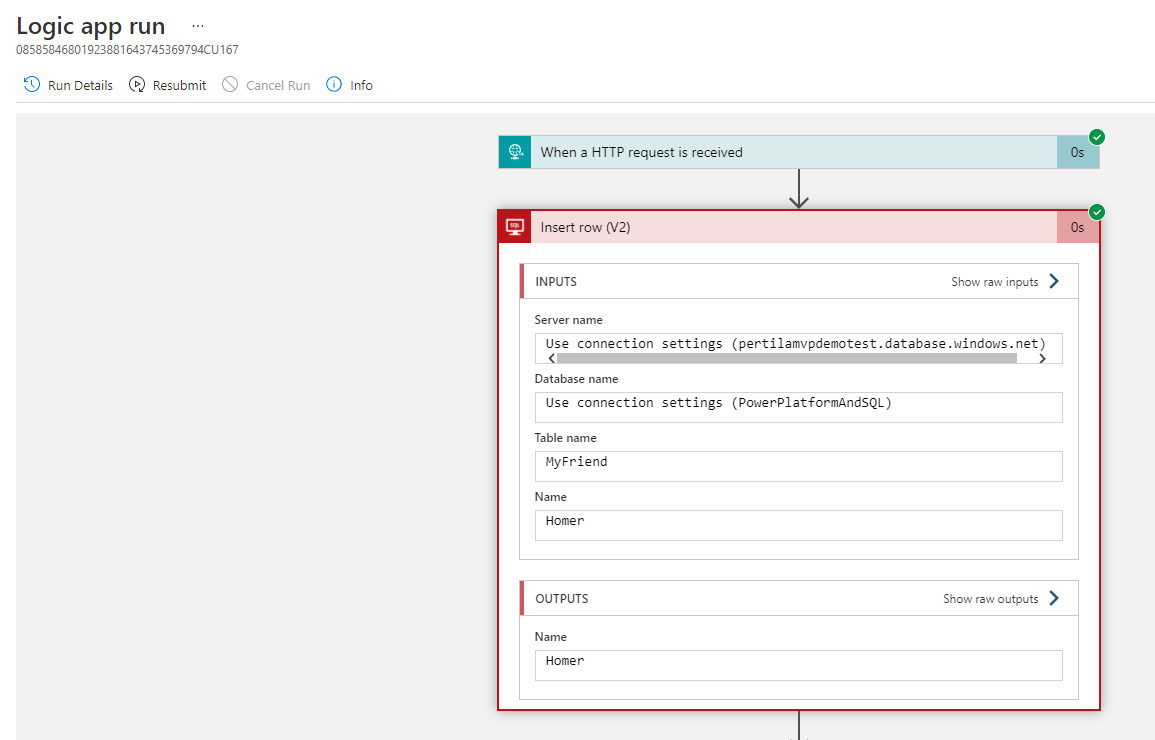Open the ellipsis menu beside Logic app run
1155x740 pixels.
tap(197, 26)
